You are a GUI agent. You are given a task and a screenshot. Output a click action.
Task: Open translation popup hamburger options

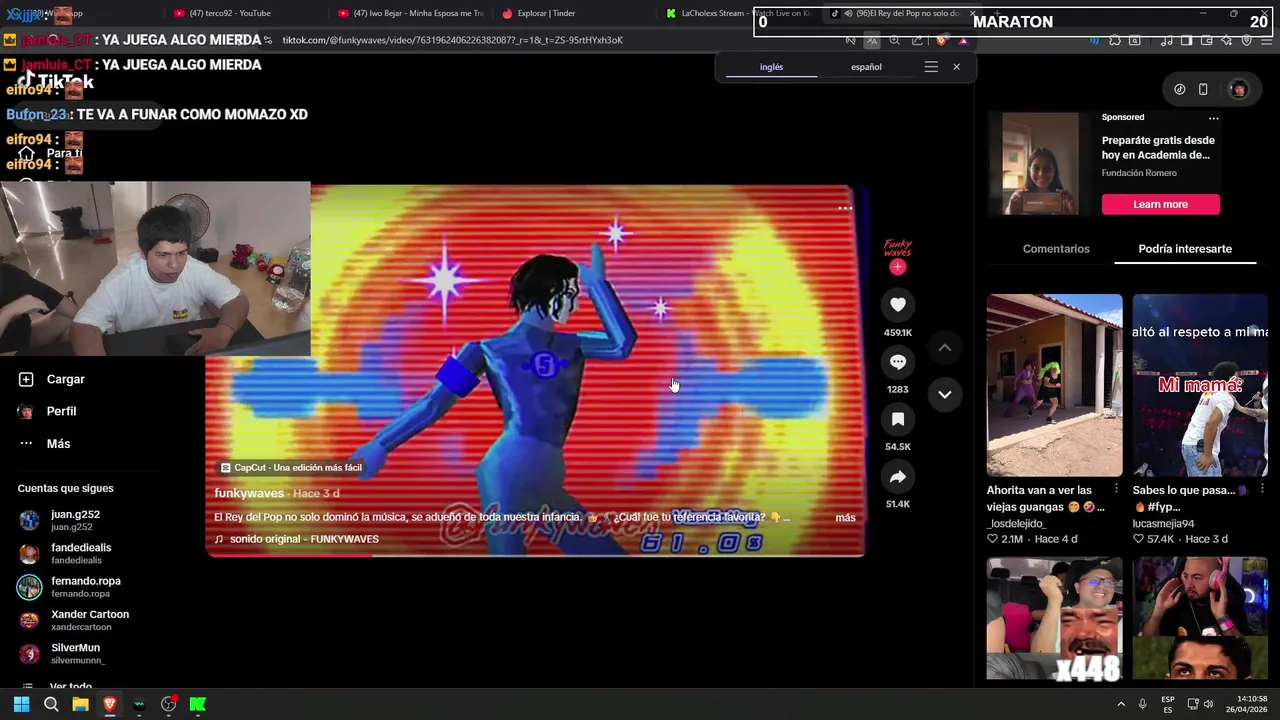coord(931,67)
